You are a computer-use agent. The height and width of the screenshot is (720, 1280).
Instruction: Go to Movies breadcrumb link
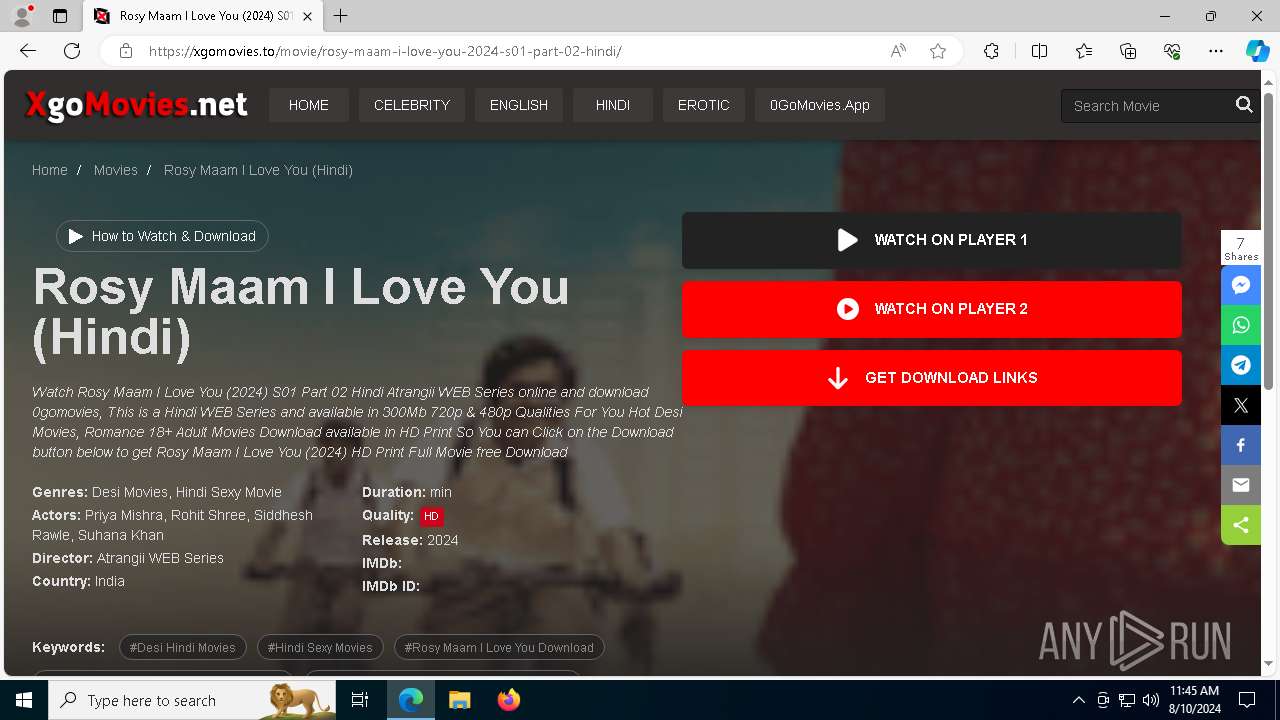pyautogui.click(x=116, y=170)
